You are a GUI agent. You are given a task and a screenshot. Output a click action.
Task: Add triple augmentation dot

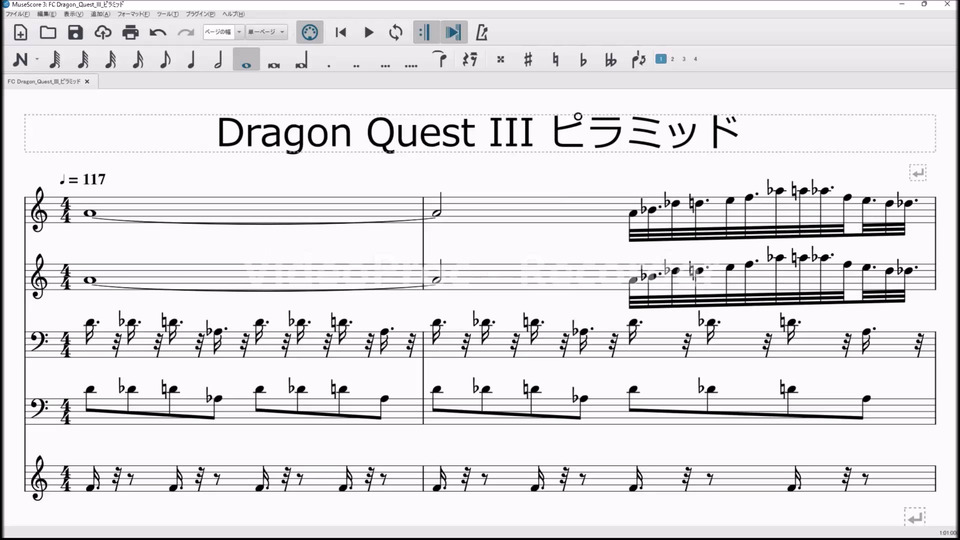coord(384,64)
